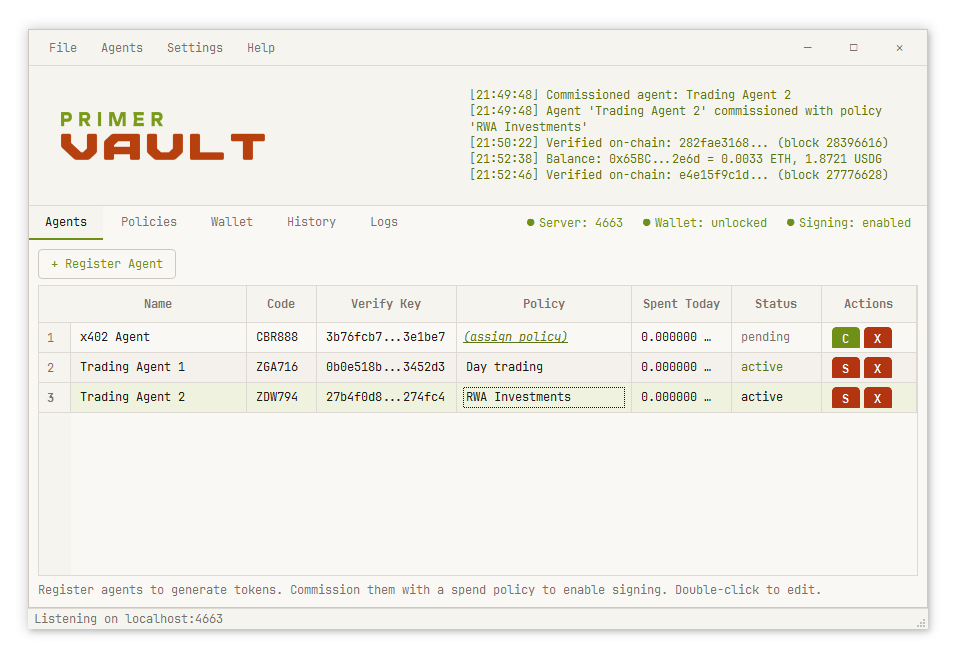Click the Signing: enabled status indicator
This screenshot has height=660, width=960.
849,223
